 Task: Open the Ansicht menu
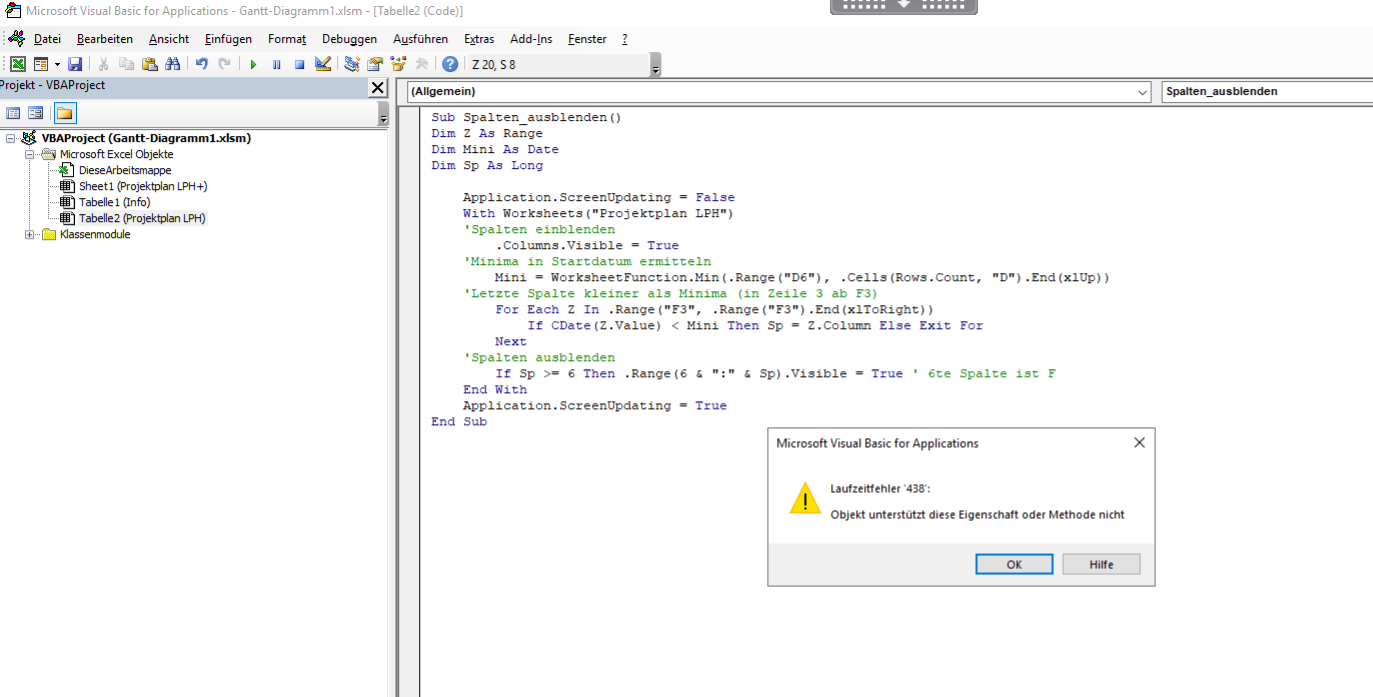(x=169, y=39)
